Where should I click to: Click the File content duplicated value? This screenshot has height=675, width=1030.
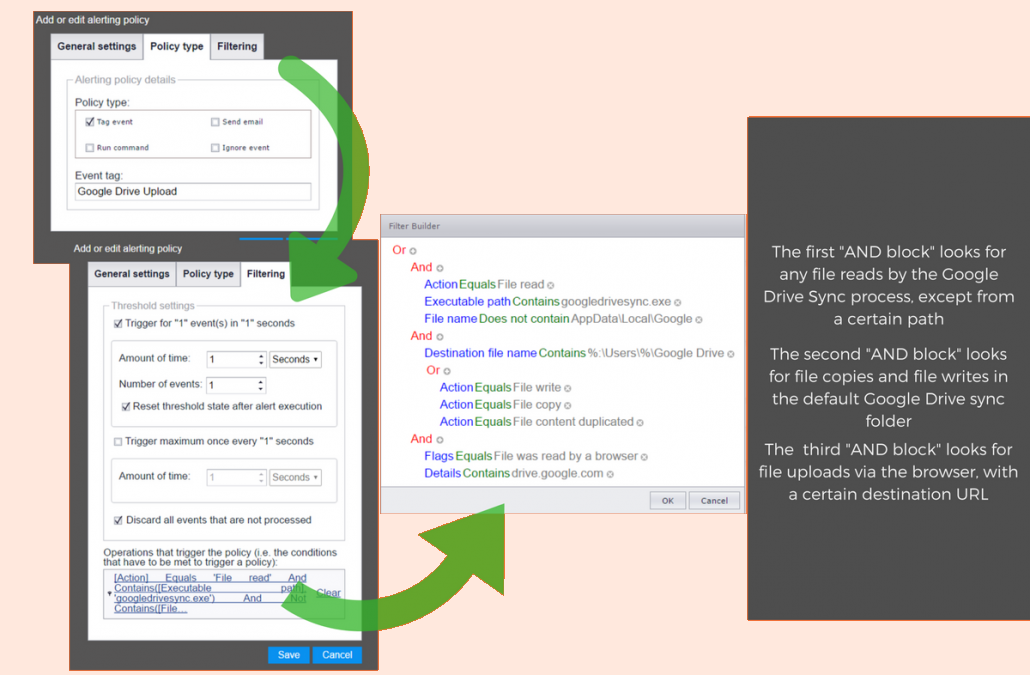[x=573, y=422]
